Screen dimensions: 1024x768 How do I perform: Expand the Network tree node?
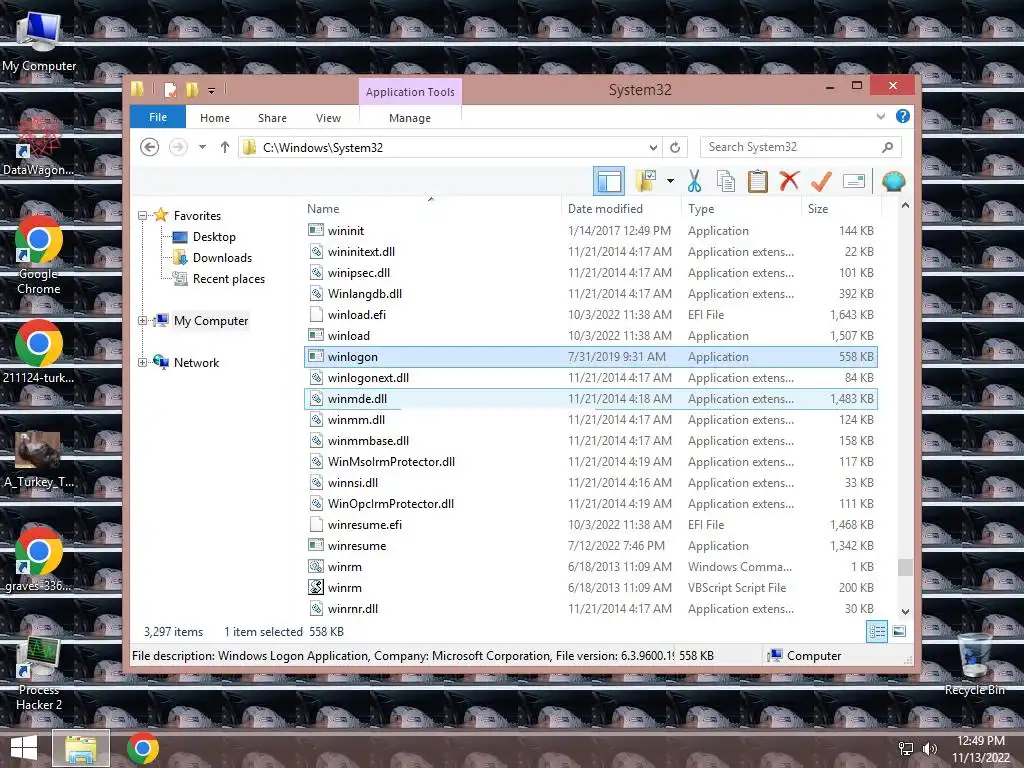(x=142, y=362)
